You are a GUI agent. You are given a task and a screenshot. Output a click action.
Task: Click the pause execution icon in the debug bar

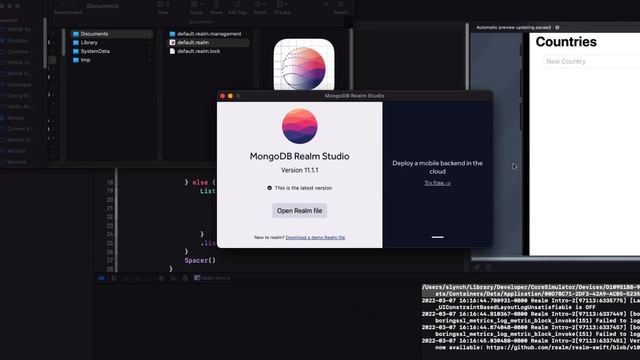[x=114, y=278]
